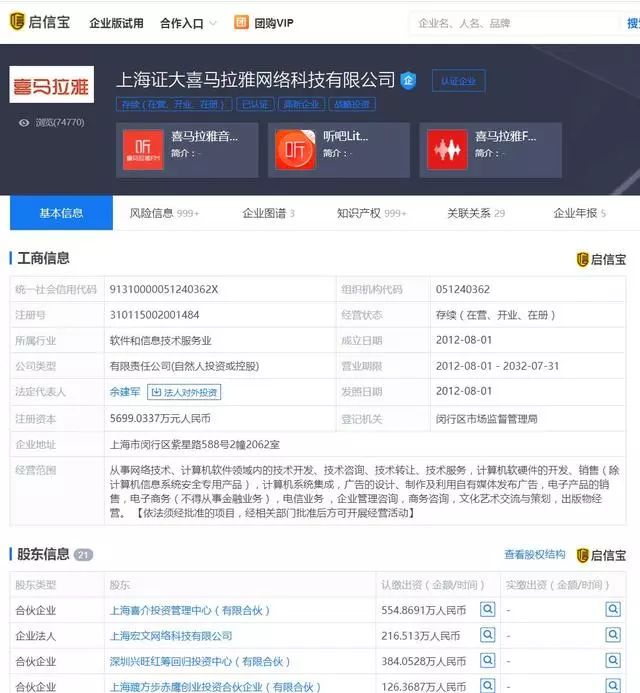Go to the 企业年报 tab
The height and width of the screenshot is (693, 640).
pos(579,213)
